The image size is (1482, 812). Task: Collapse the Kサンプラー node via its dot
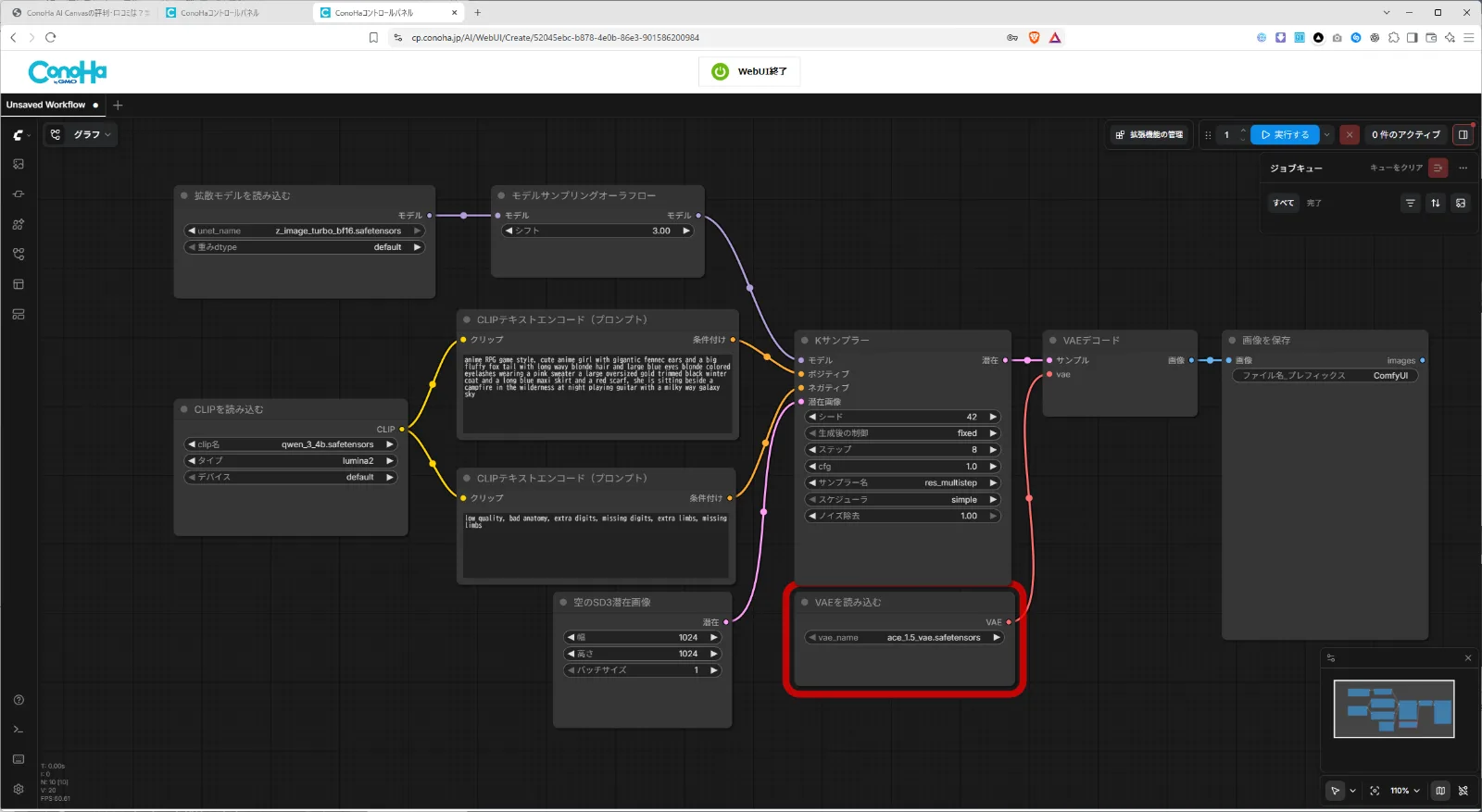pos(805,341)
